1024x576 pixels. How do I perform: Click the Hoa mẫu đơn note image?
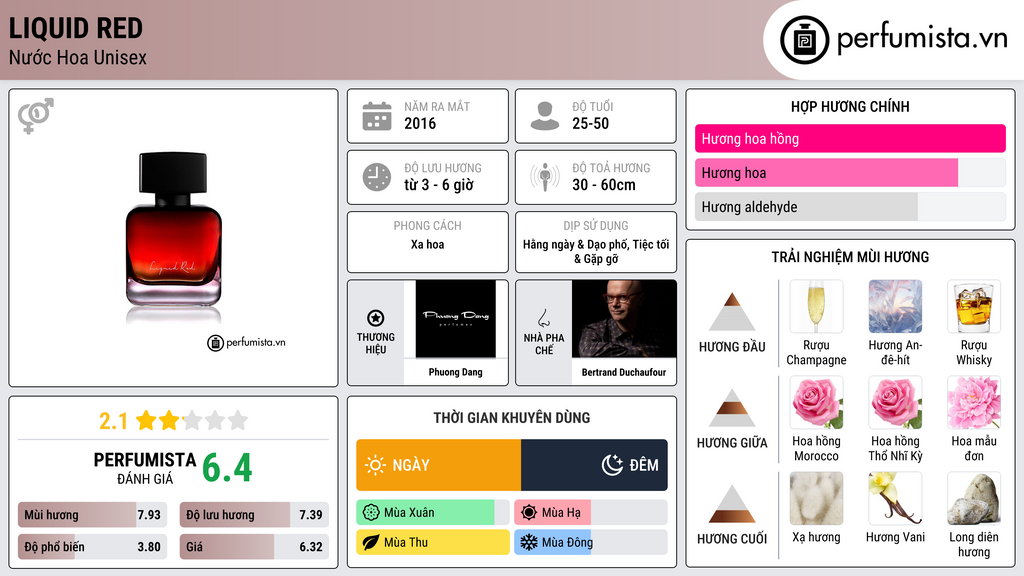(974, 403)
